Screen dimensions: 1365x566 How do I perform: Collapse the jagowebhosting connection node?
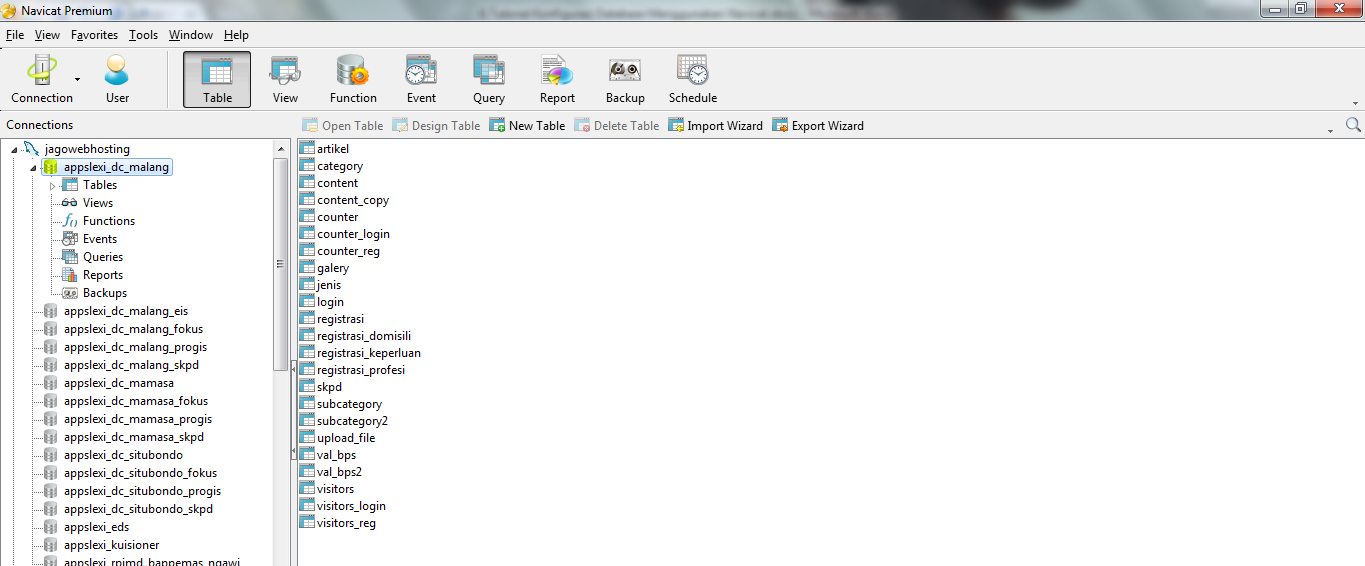tap(15, 149)
